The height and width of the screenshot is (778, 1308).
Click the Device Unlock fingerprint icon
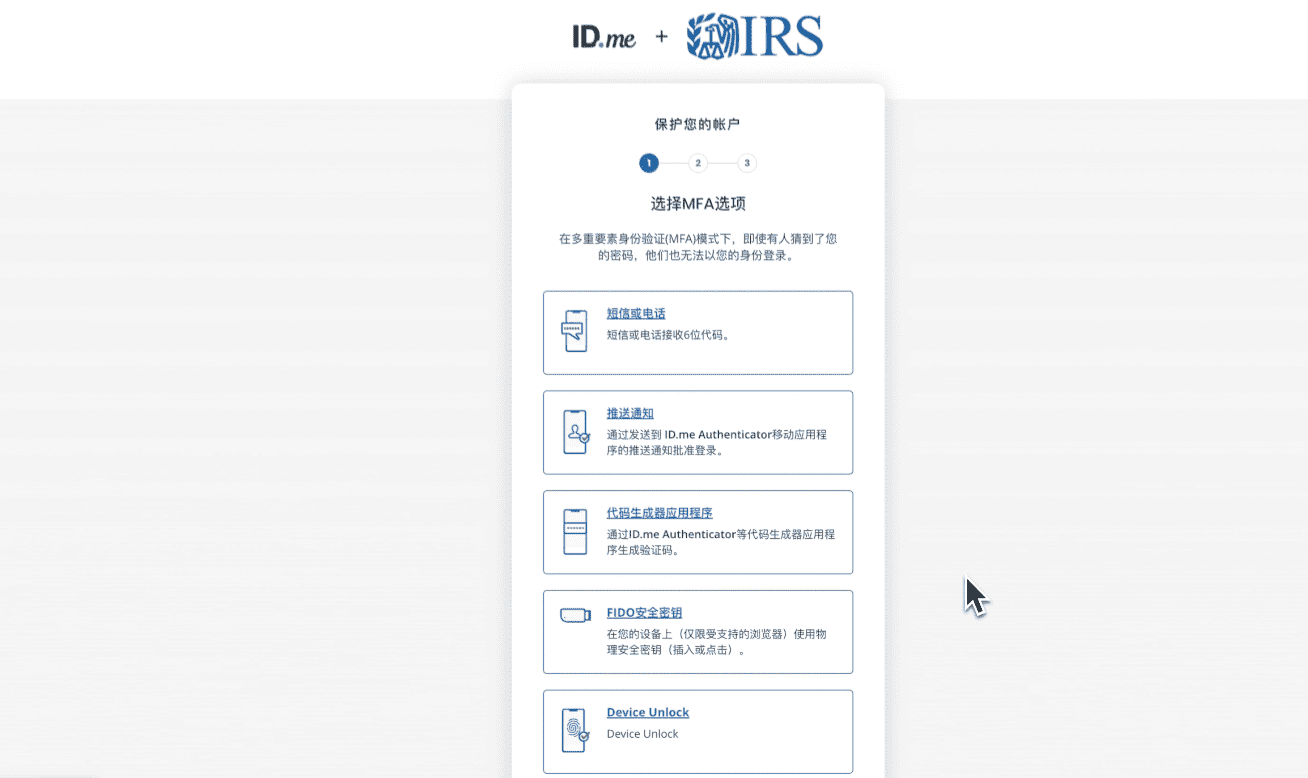[576, 731]
